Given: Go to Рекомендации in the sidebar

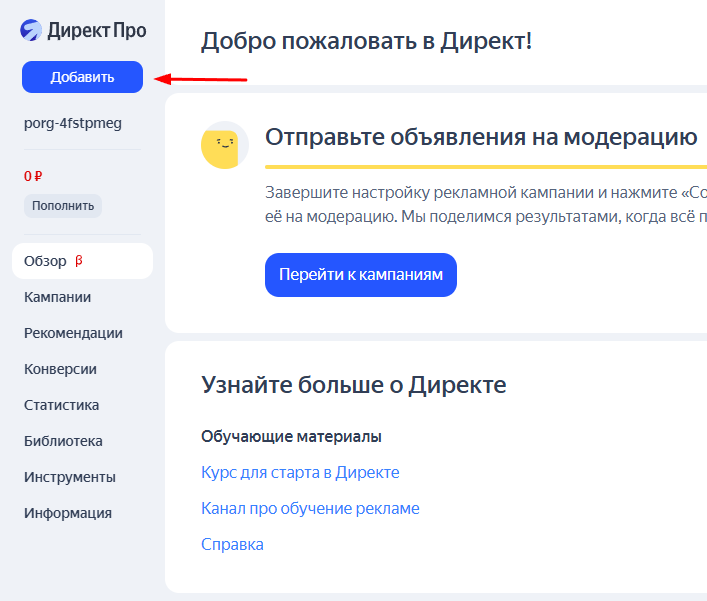Looking at the screenshot, I should click(73, 333).
